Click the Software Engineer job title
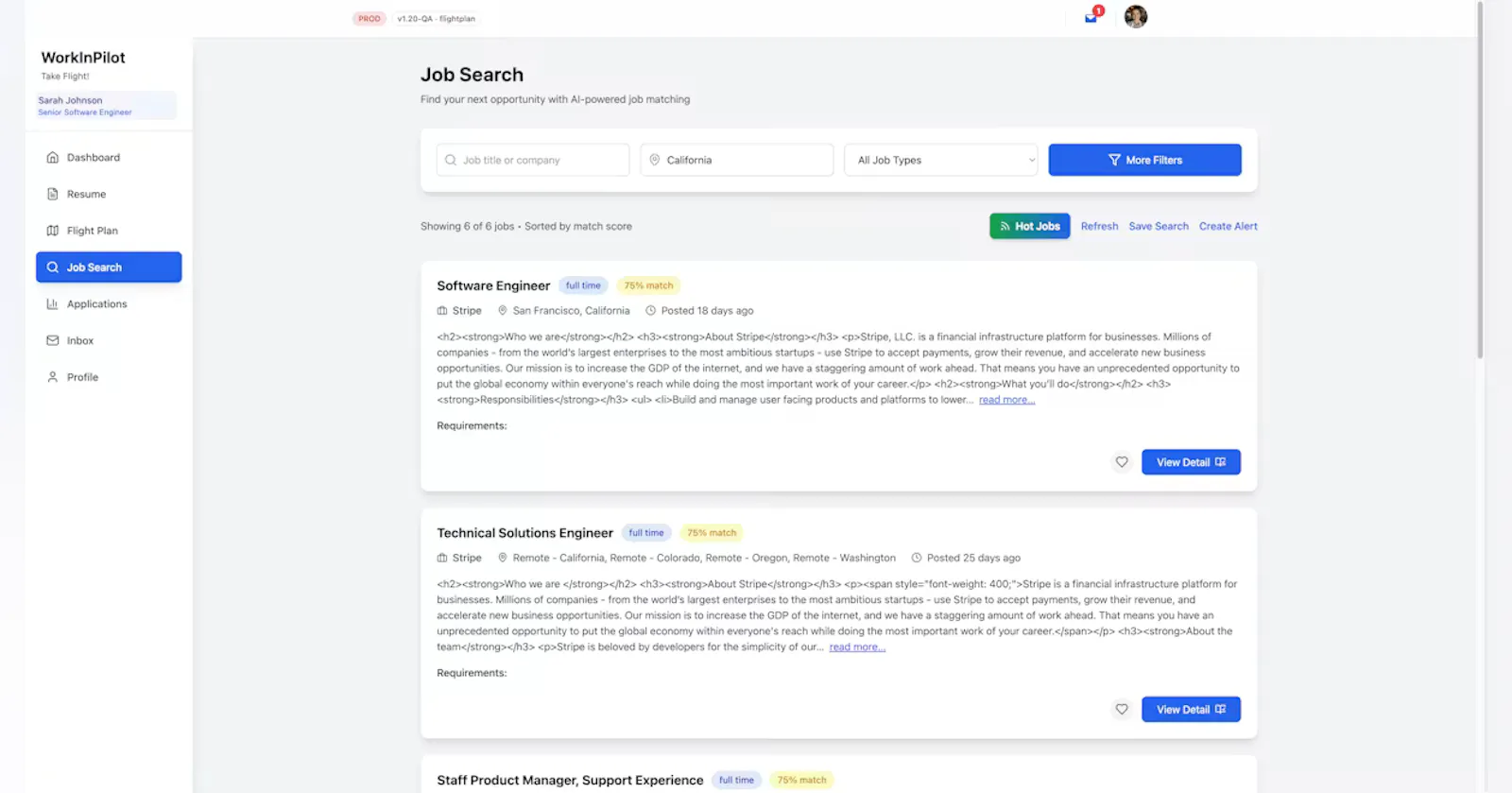Viewport: 1512px width, 793px height. pyautogui.click(x=493, y=285)
